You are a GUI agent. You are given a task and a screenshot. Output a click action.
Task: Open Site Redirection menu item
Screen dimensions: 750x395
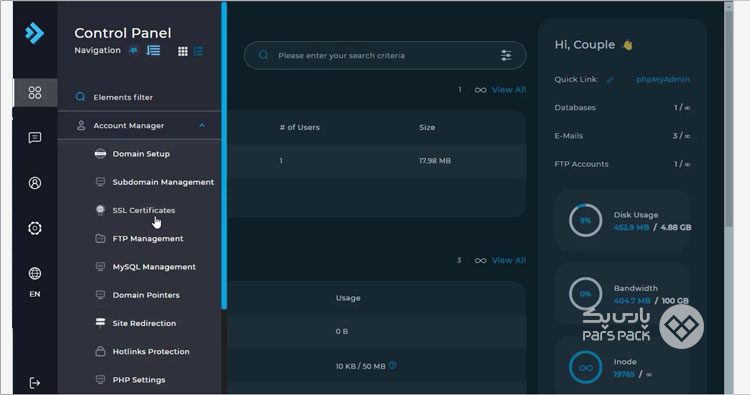click(x=144, y=323)
